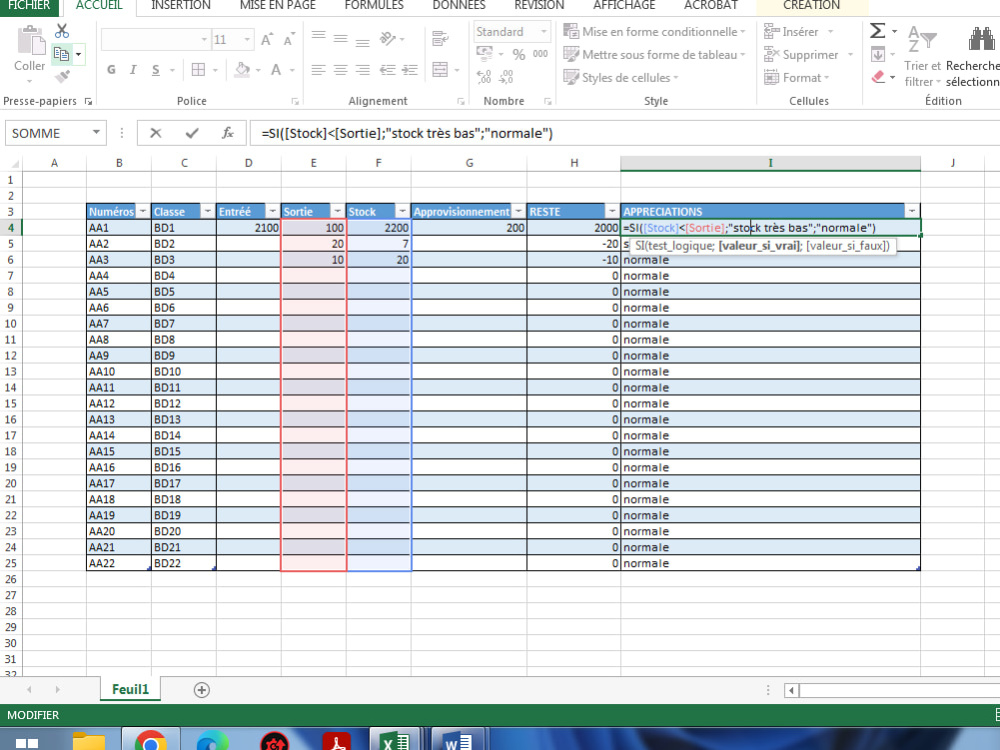1000x750 pixels.
Task: Click the font color A icon
Action: coord(276,70)
